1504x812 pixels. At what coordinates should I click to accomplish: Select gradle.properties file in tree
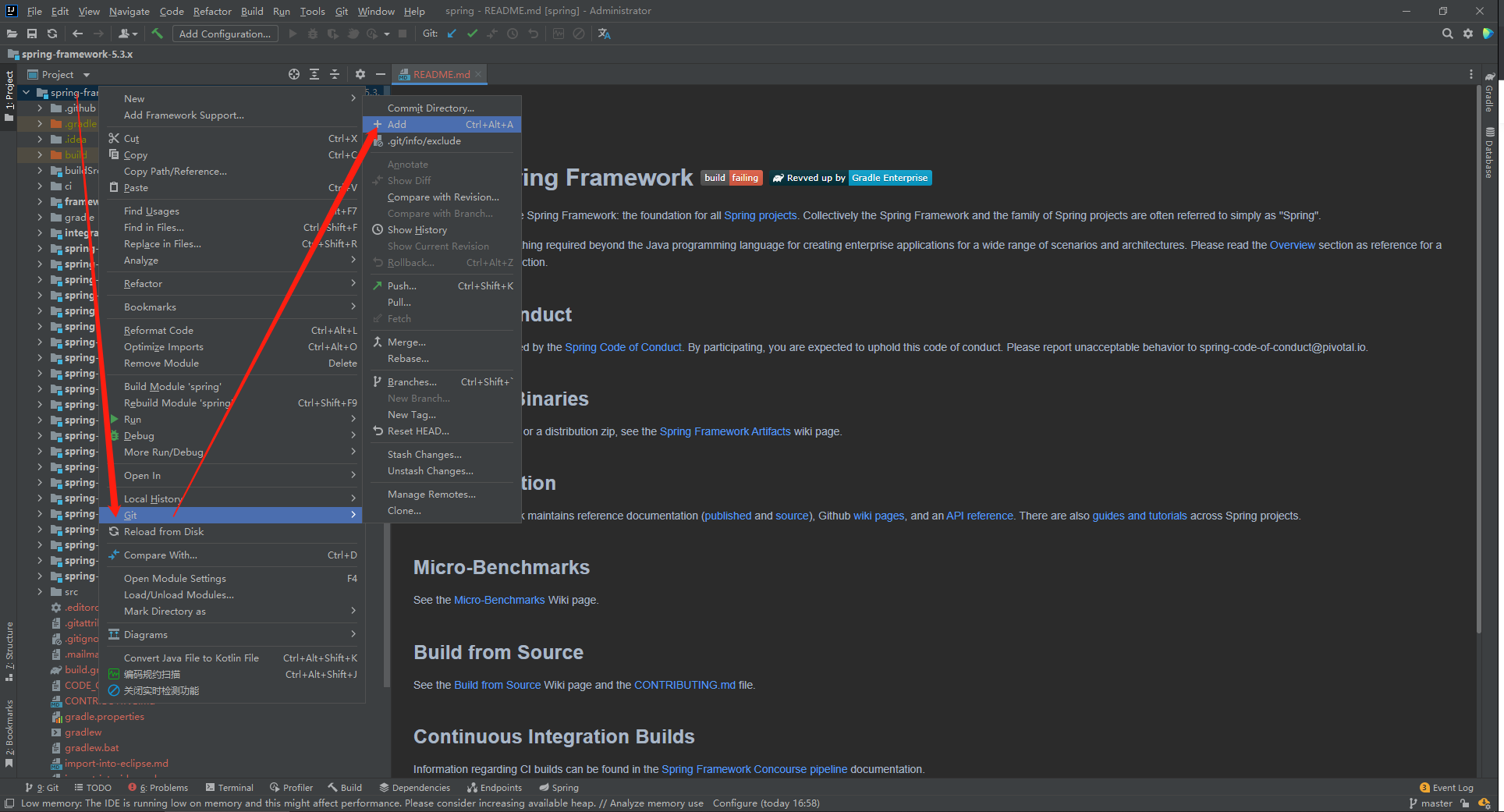coord(105,717)
